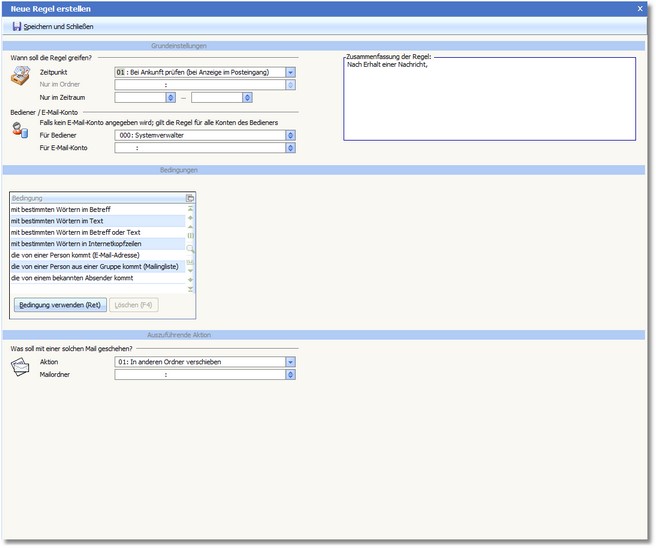
Task: Click the start date field of Nur im Zeitraum
Action: coord(140,98)
